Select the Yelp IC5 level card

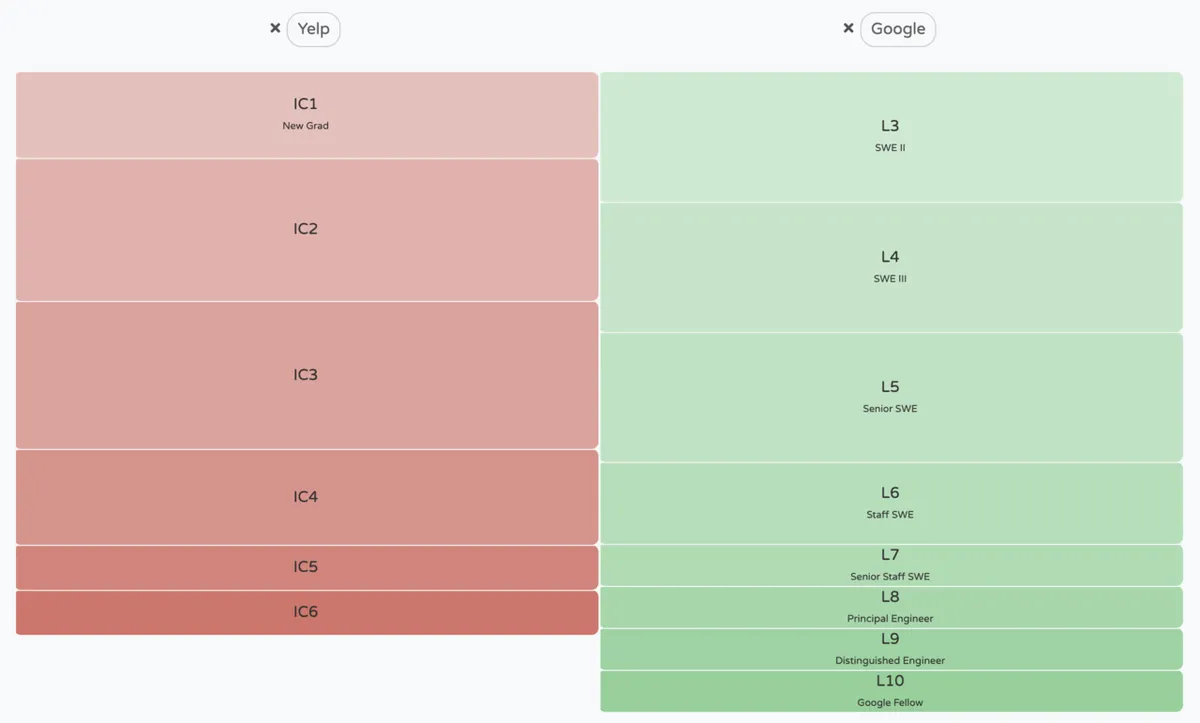click(x=306, y=566)
